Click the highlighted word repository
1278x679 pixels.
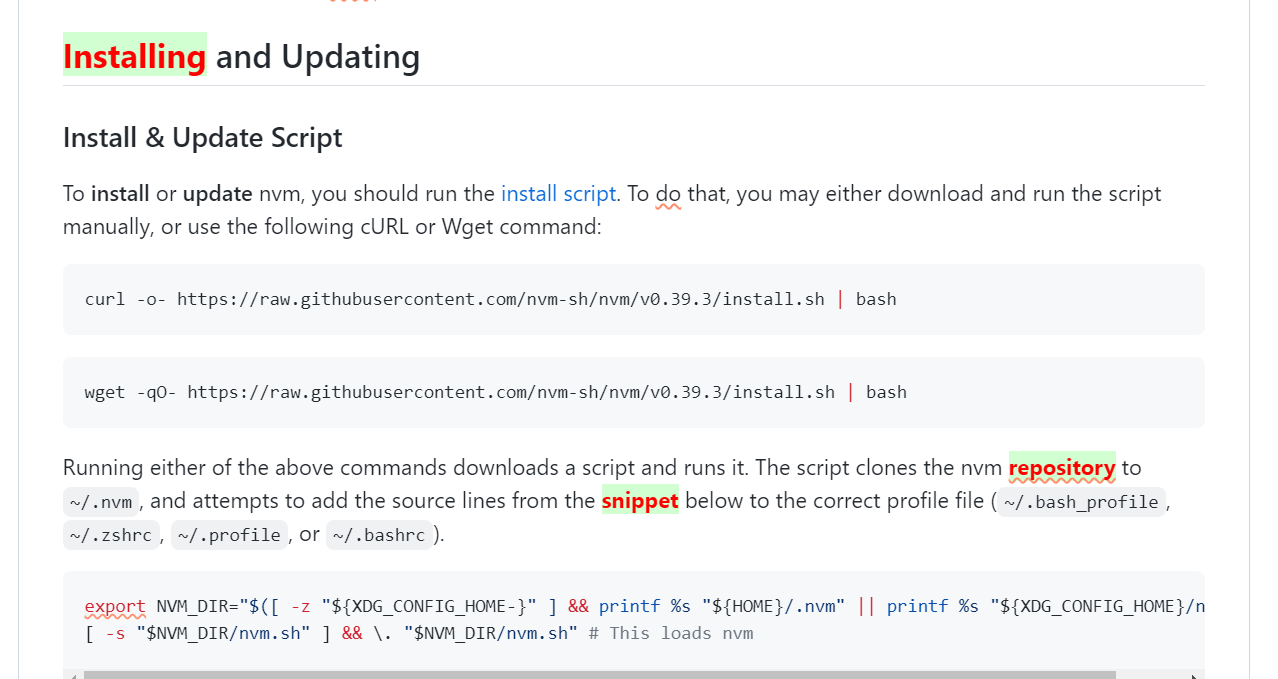pos(1061,468)
